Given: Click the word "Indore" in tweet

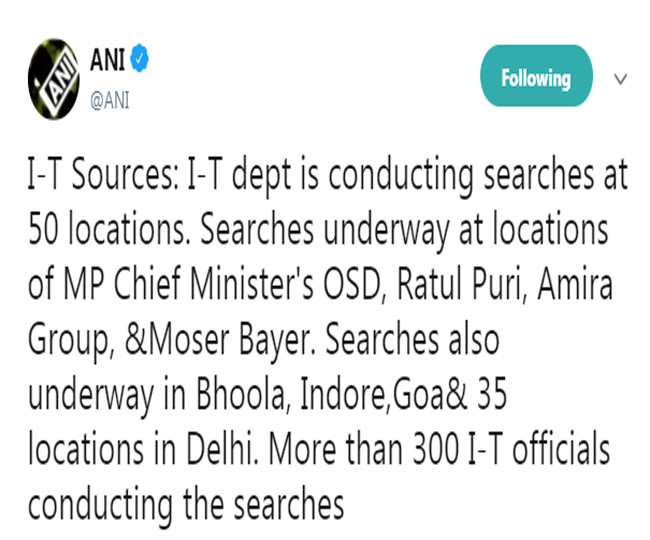Looking at the screenshot, I should click(x=344, y=394).
